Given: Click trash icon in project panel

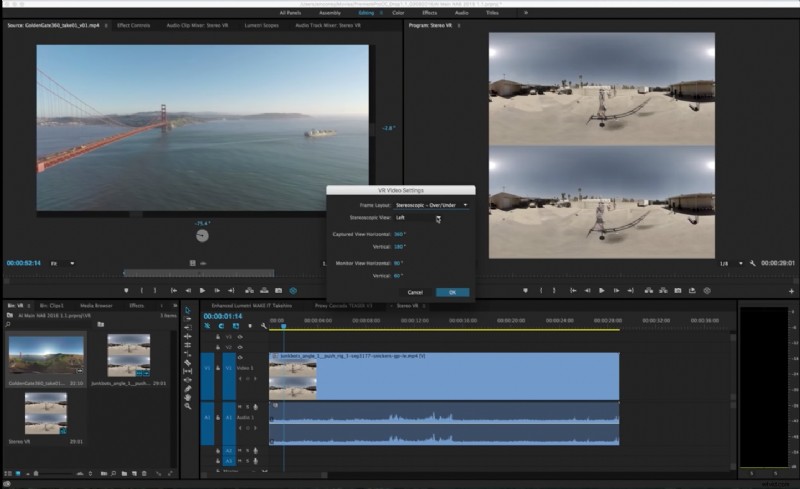Looking at the screenshot, I should point(144,474).
